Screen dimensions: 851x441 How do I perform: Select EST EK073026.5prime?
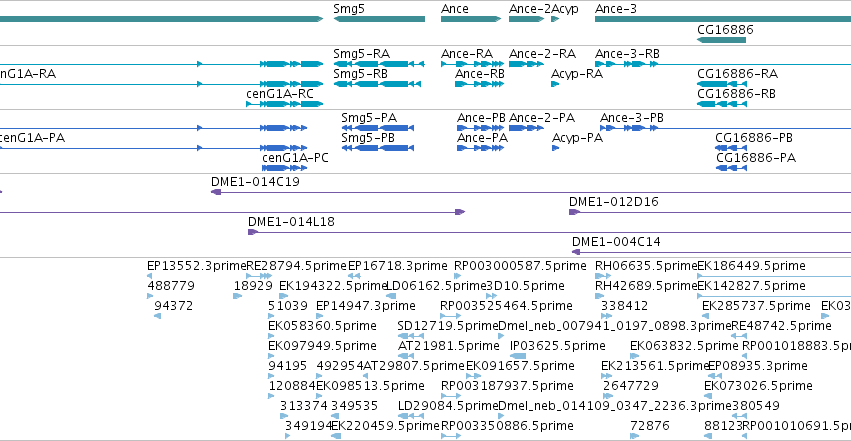(758, 386)
